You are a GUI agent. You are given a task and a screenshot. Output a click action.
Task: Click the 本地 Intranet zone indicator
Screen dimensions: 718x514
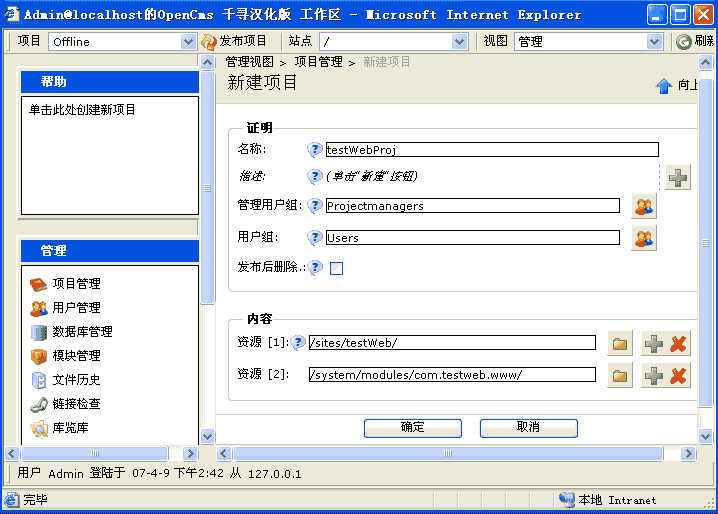click(608, 500)
